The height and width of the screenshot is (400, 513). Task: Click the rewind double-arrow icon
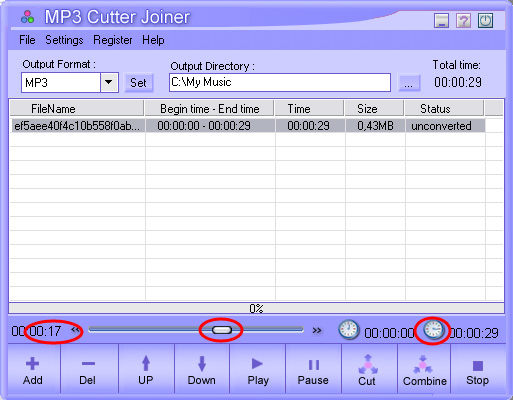tap(76, 330)
